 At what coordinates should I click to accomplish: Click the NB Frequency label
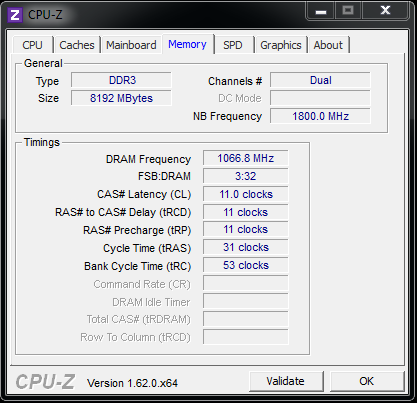click(x=227, y=116)
